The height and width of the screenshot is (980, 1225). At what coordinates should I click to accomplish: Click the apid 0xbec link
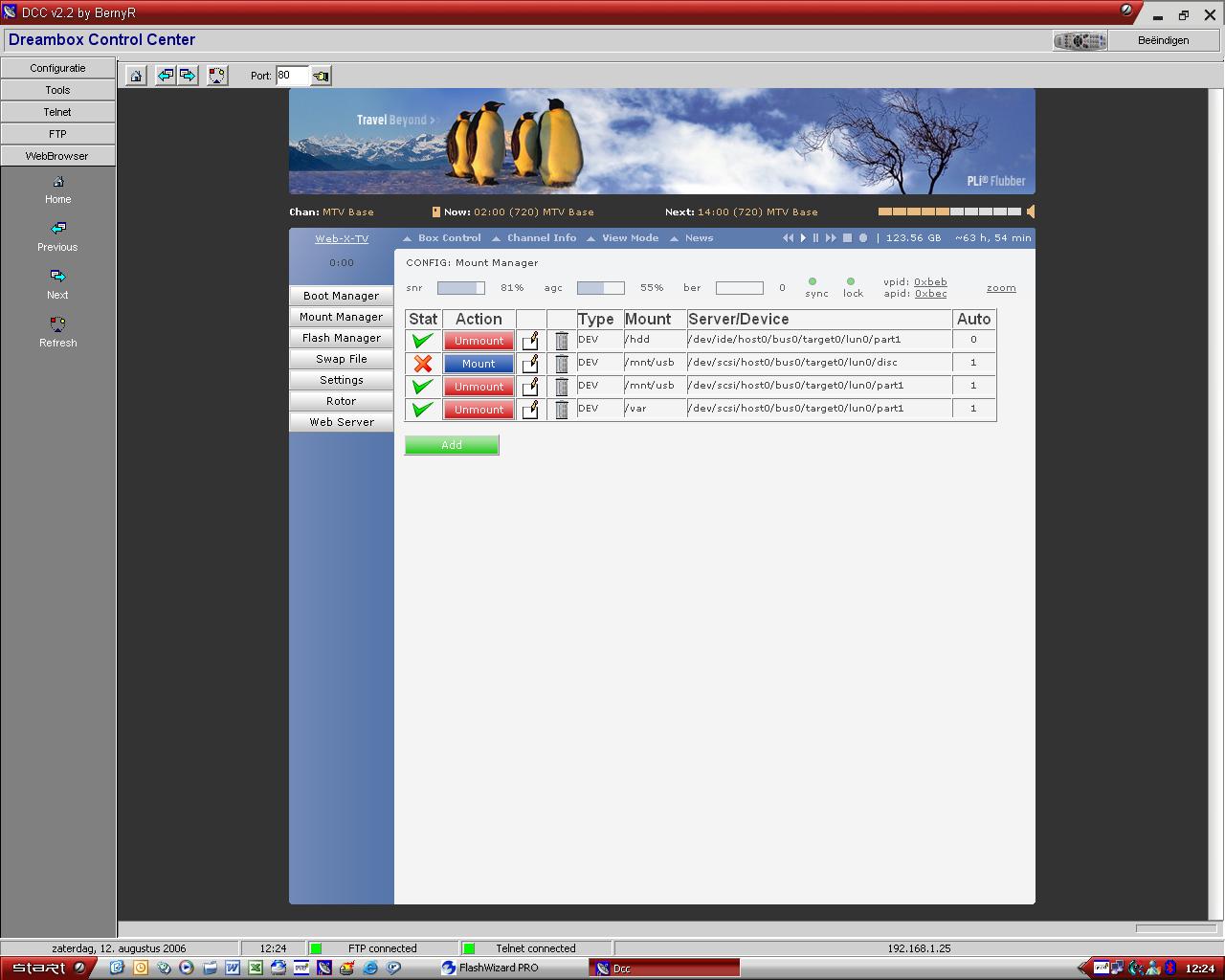pos(930,294)
